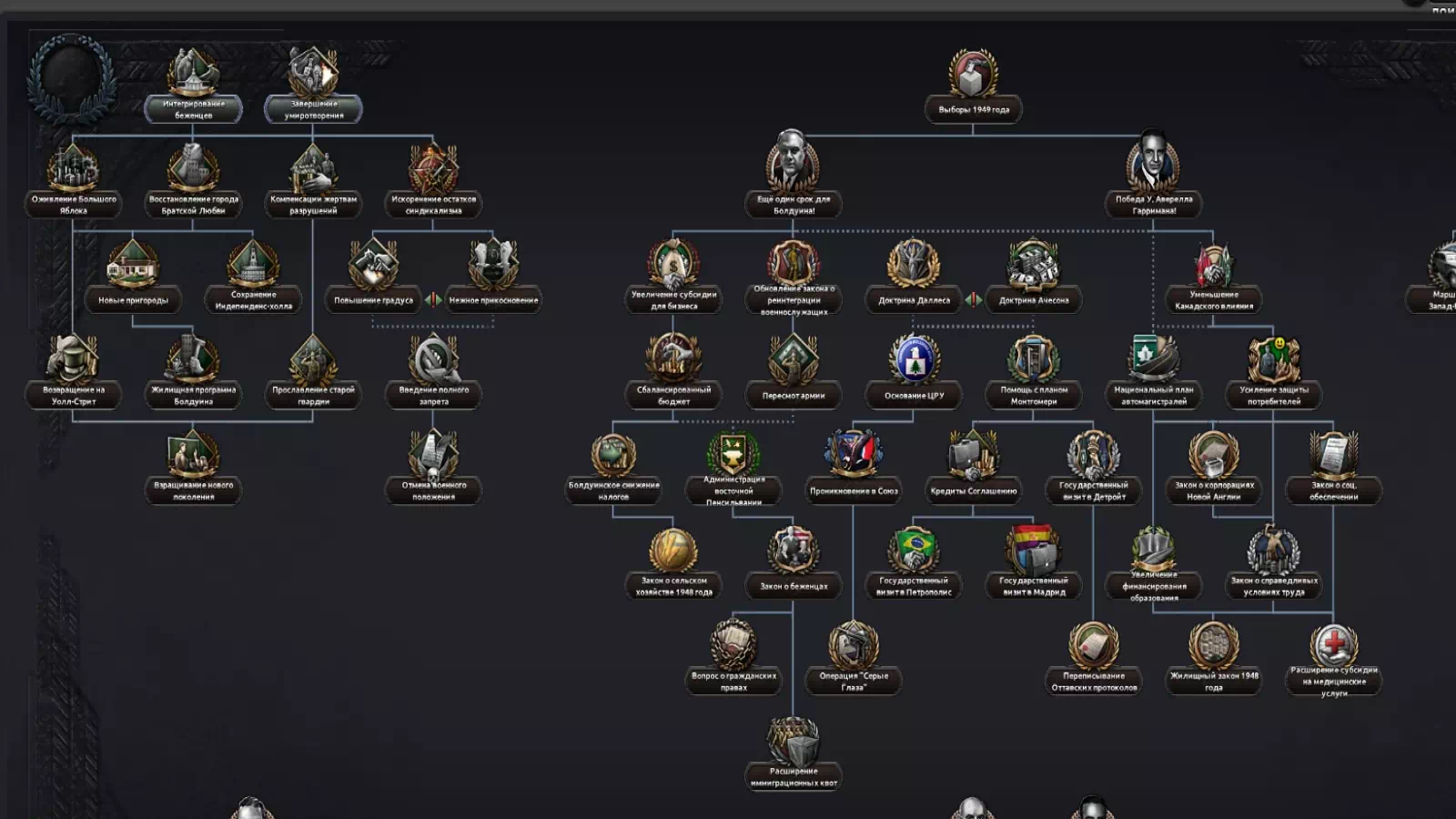
Task: Pick the 'Государственный визит в Петрополис' flag icon
Action: pos(914,550)
